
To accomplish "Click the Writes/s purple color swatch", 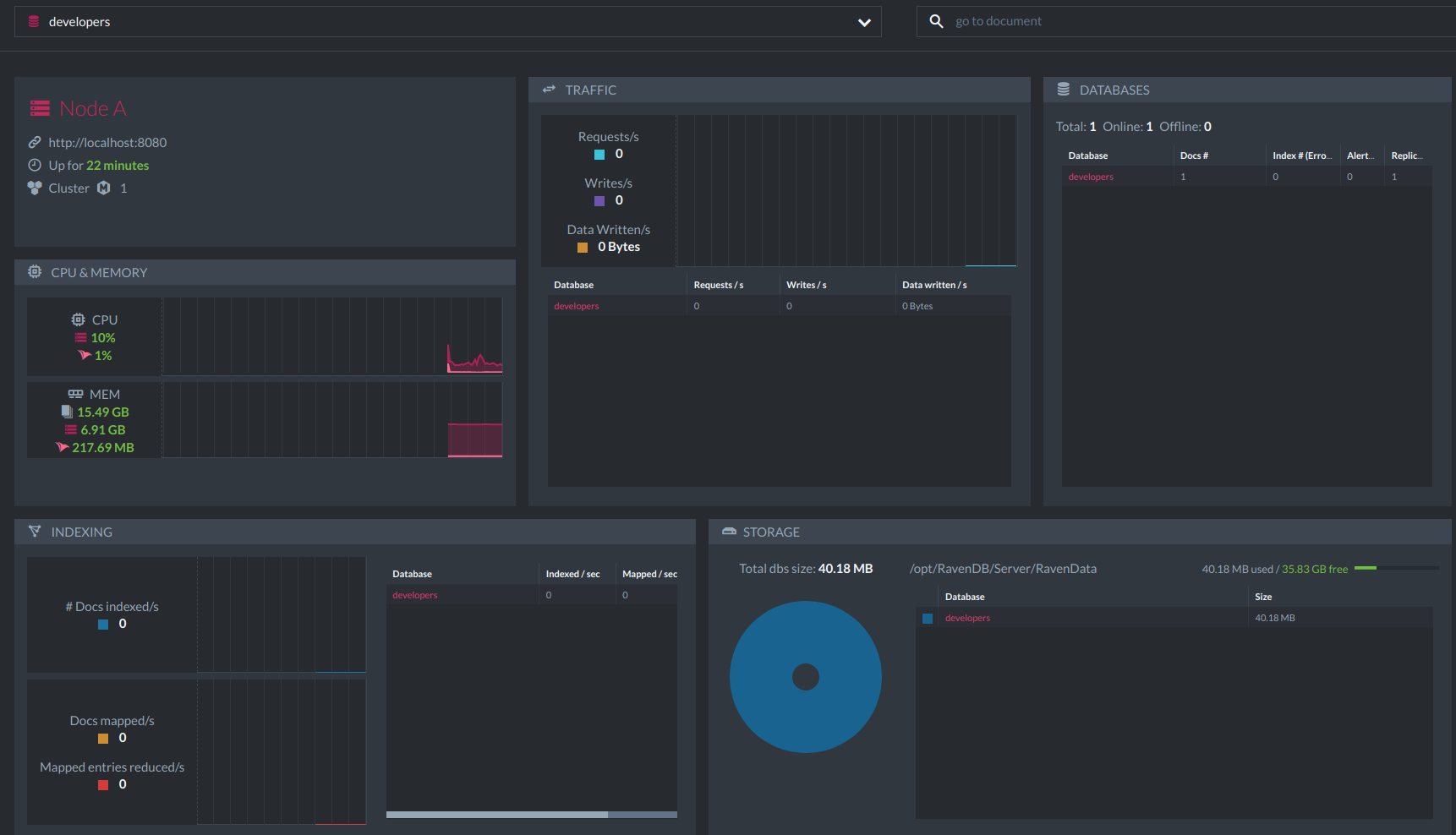I will click(x=599, y=201).
